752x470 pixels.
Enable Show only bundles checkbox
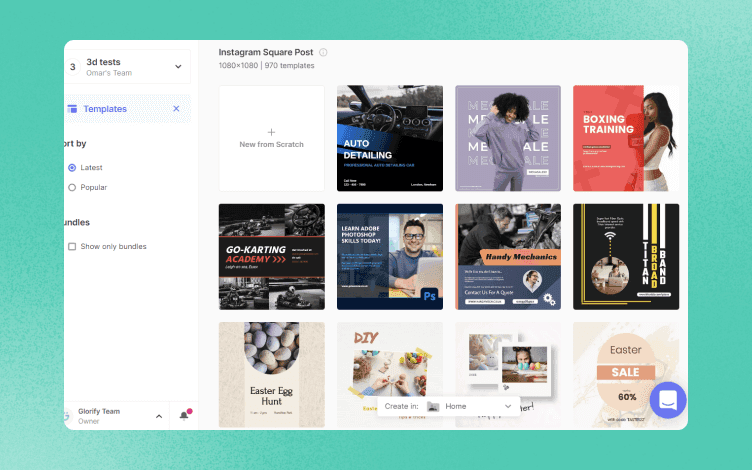pyautogui.click(x=72, y=247)
